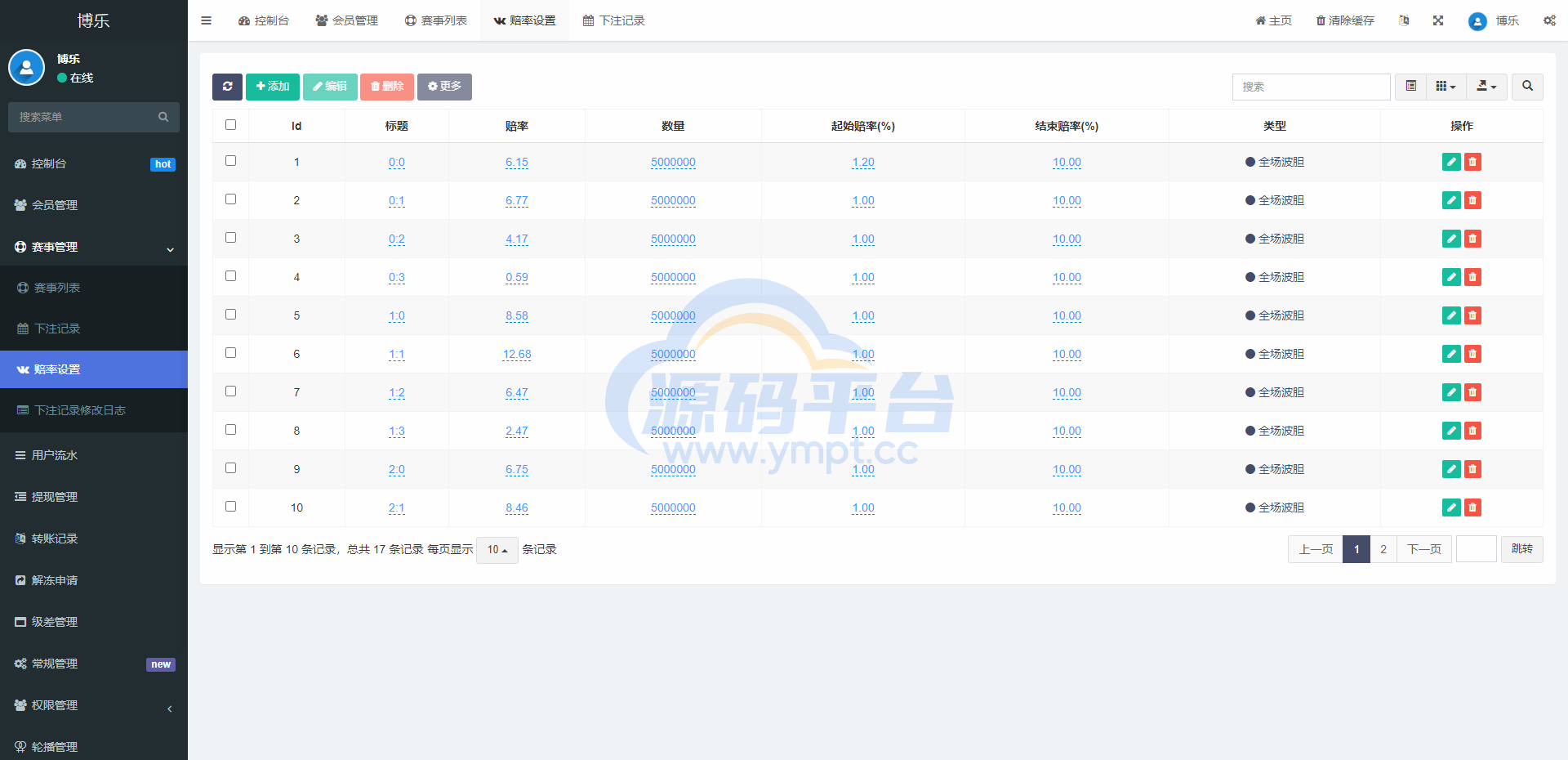Switch to the 会员管理 top tab
Viewport: 1568px width, 760px height.
[x=347, y=20]
